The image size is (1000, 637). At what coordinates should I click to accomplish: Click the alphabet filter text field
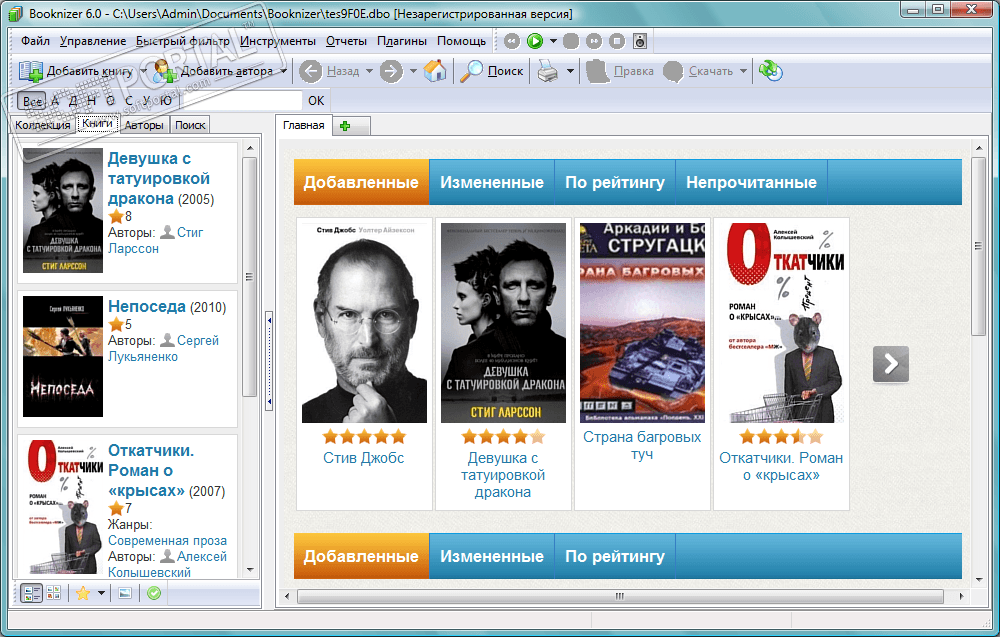pos(241,101)
